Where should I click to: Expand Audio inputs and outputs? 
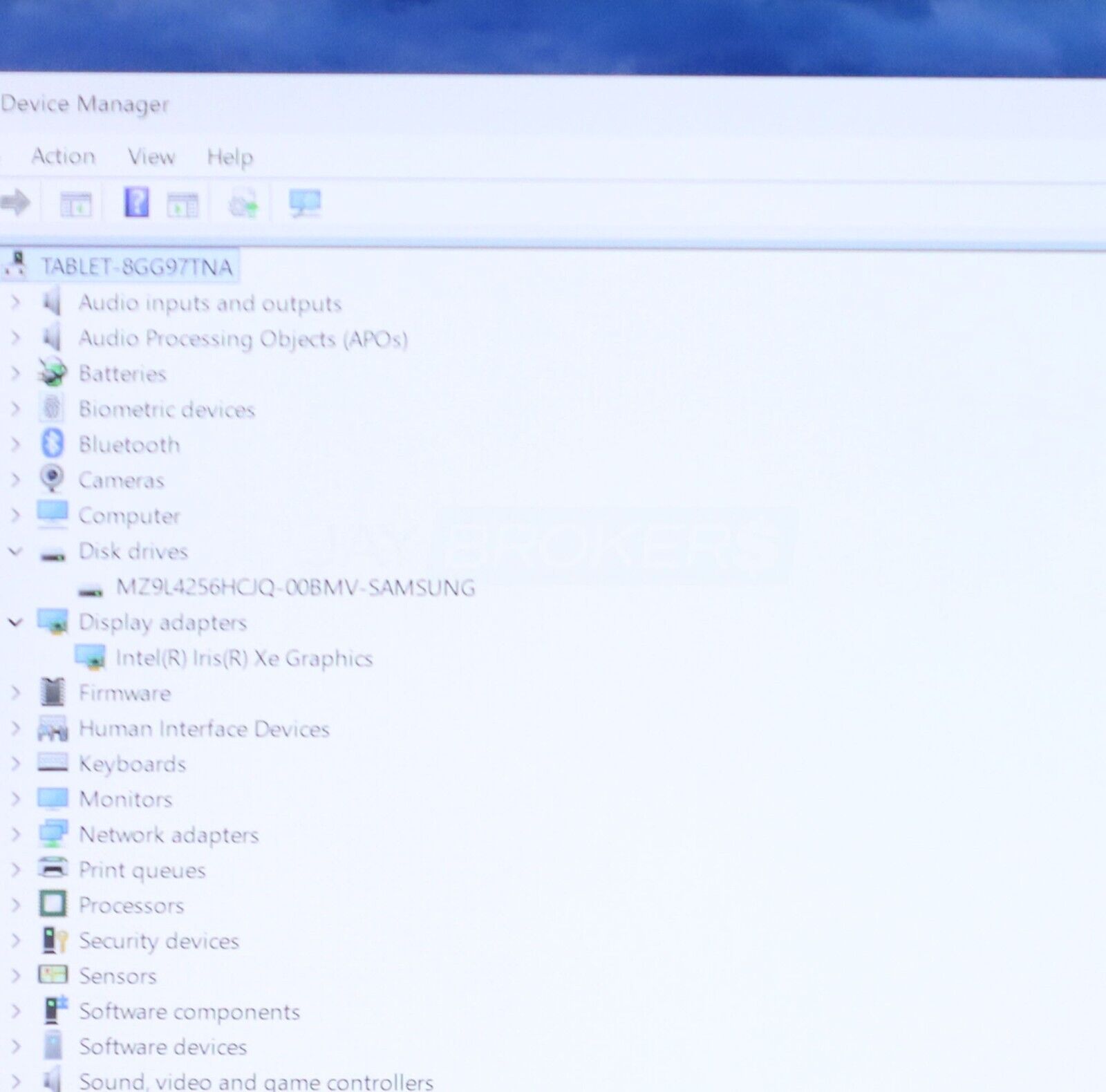[15, 302]
